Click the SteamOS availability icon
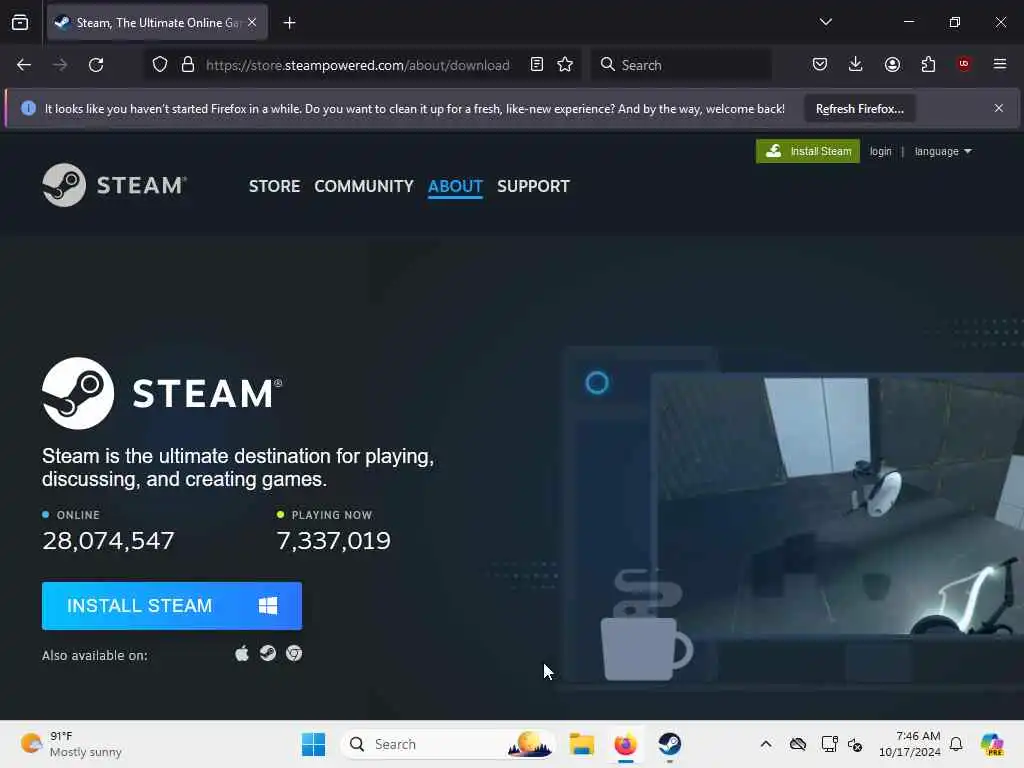This screenshot has height=768, width=1024. pos(268,653)
